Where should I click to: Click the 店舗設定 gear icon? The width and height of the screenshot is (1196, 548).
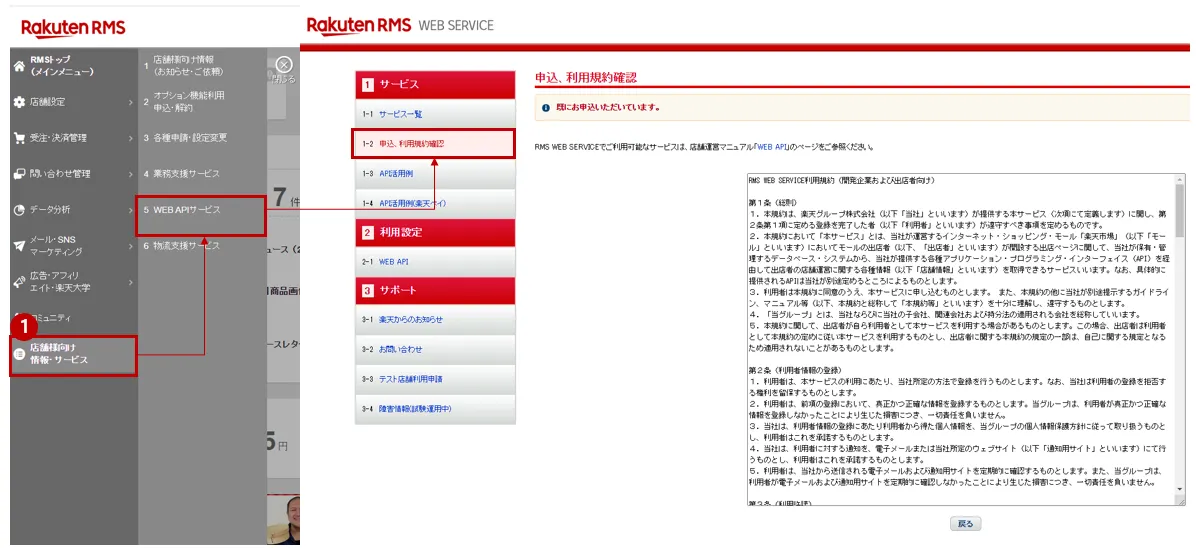tap(19, 102)
